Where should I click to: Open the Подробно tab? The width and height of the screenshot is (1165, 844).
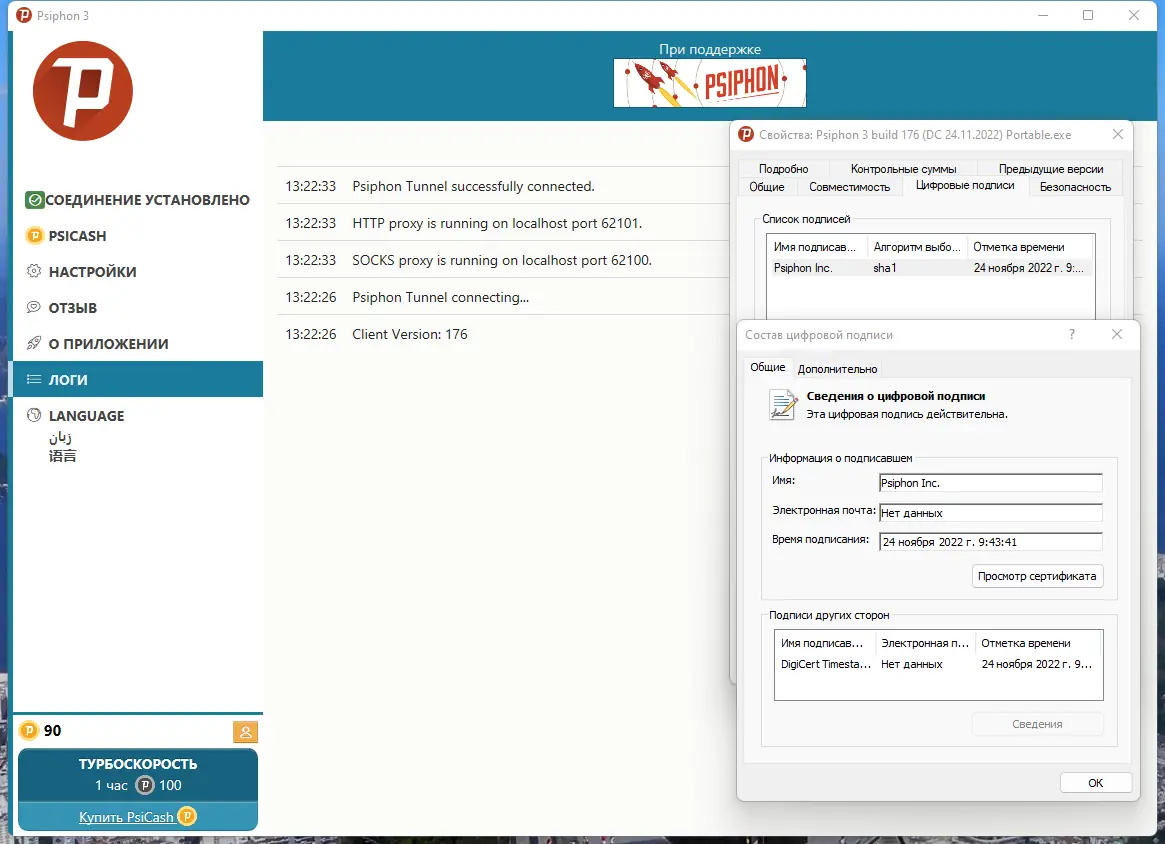pos(784,168)
